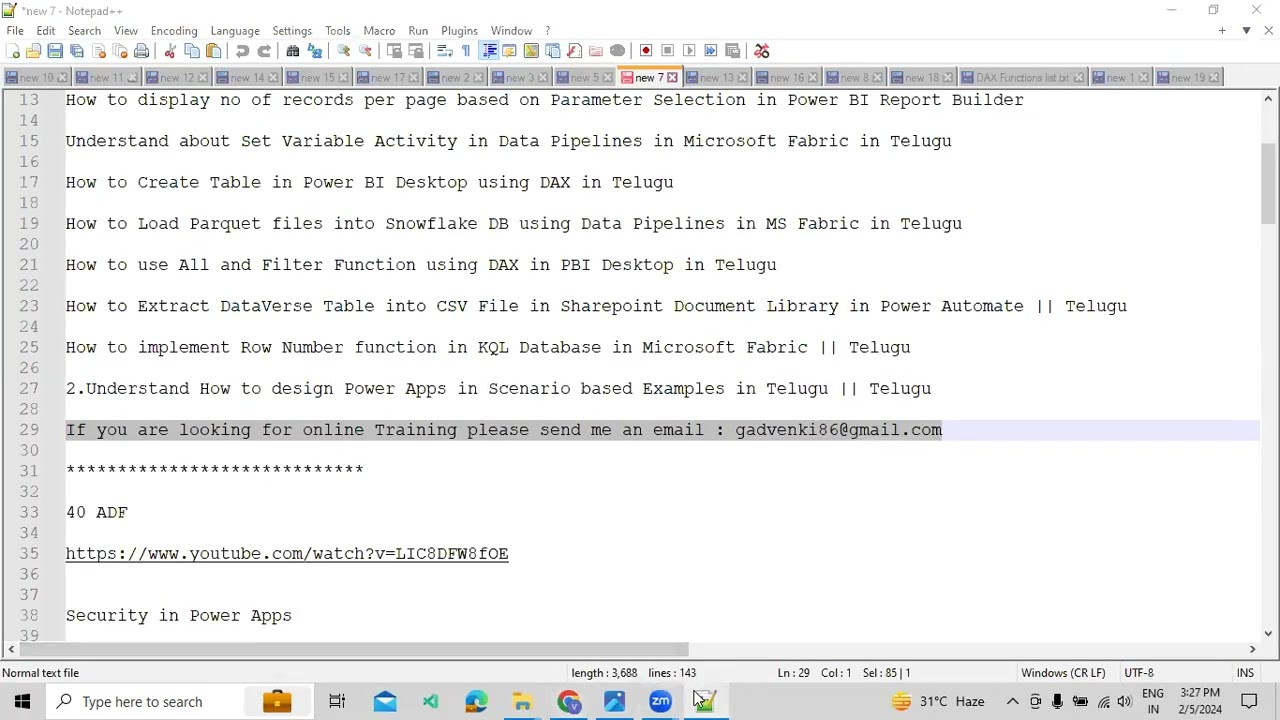Create a new file via toolbar icon
1280x720 pixels.
[x=12, y=51]
